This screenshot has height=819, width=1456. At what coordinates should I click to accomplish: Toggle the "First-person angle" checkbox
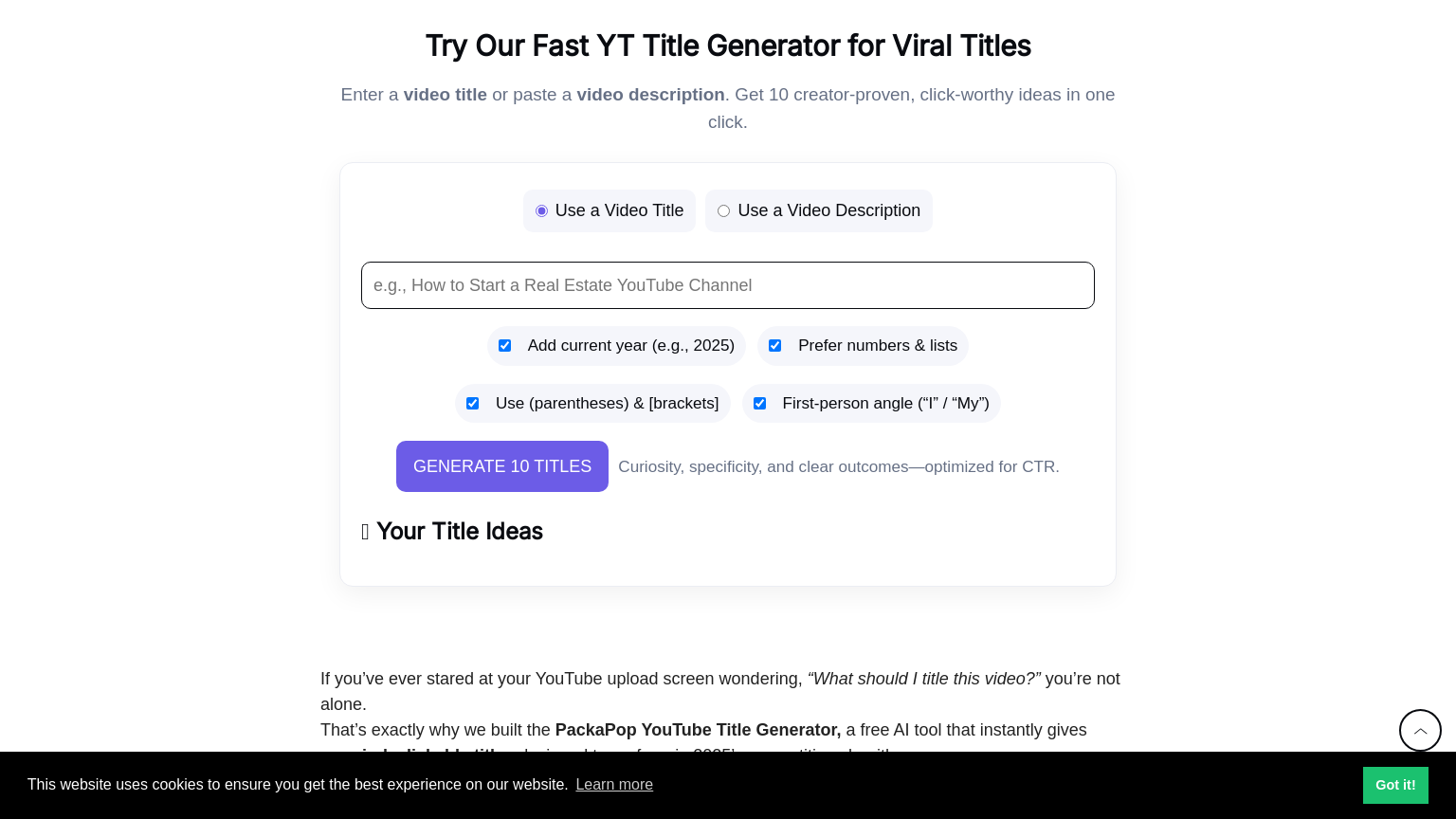point(759,403)
